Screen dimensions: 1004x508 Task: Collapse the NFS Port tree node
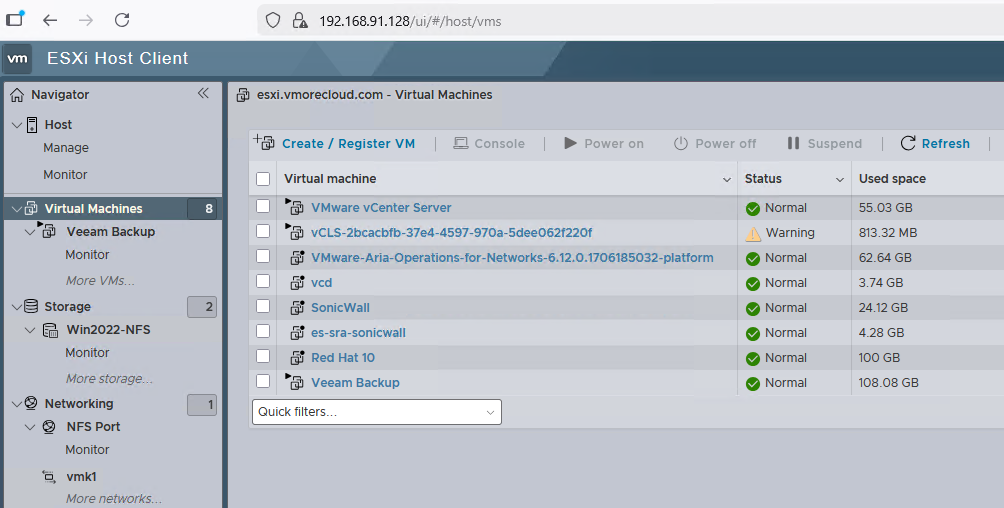30,427
